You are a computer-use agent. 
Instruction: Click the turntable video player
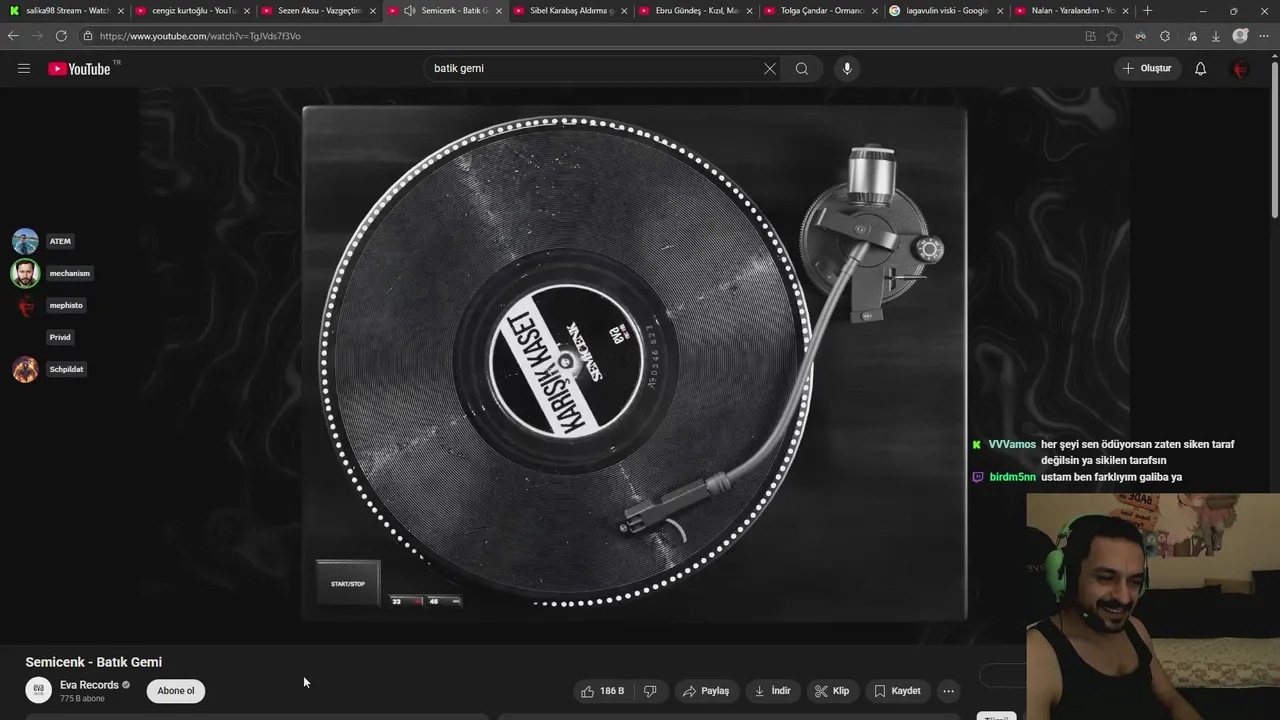(635, 364)
